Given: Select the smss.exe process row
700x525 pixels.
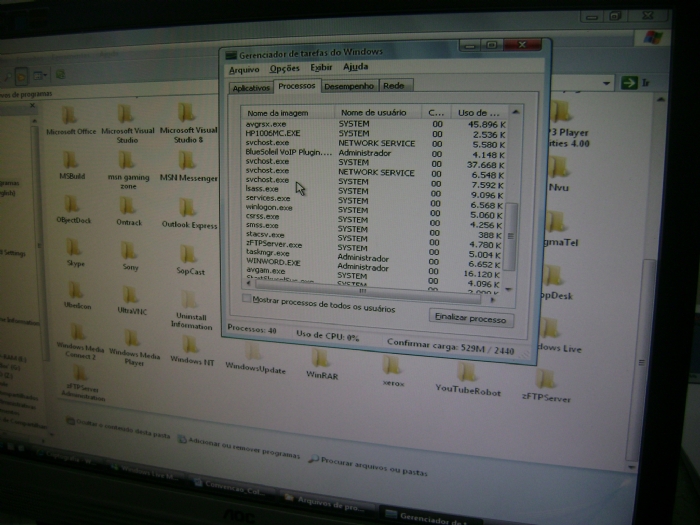Looking at the screenshot, I should point(374,228).
